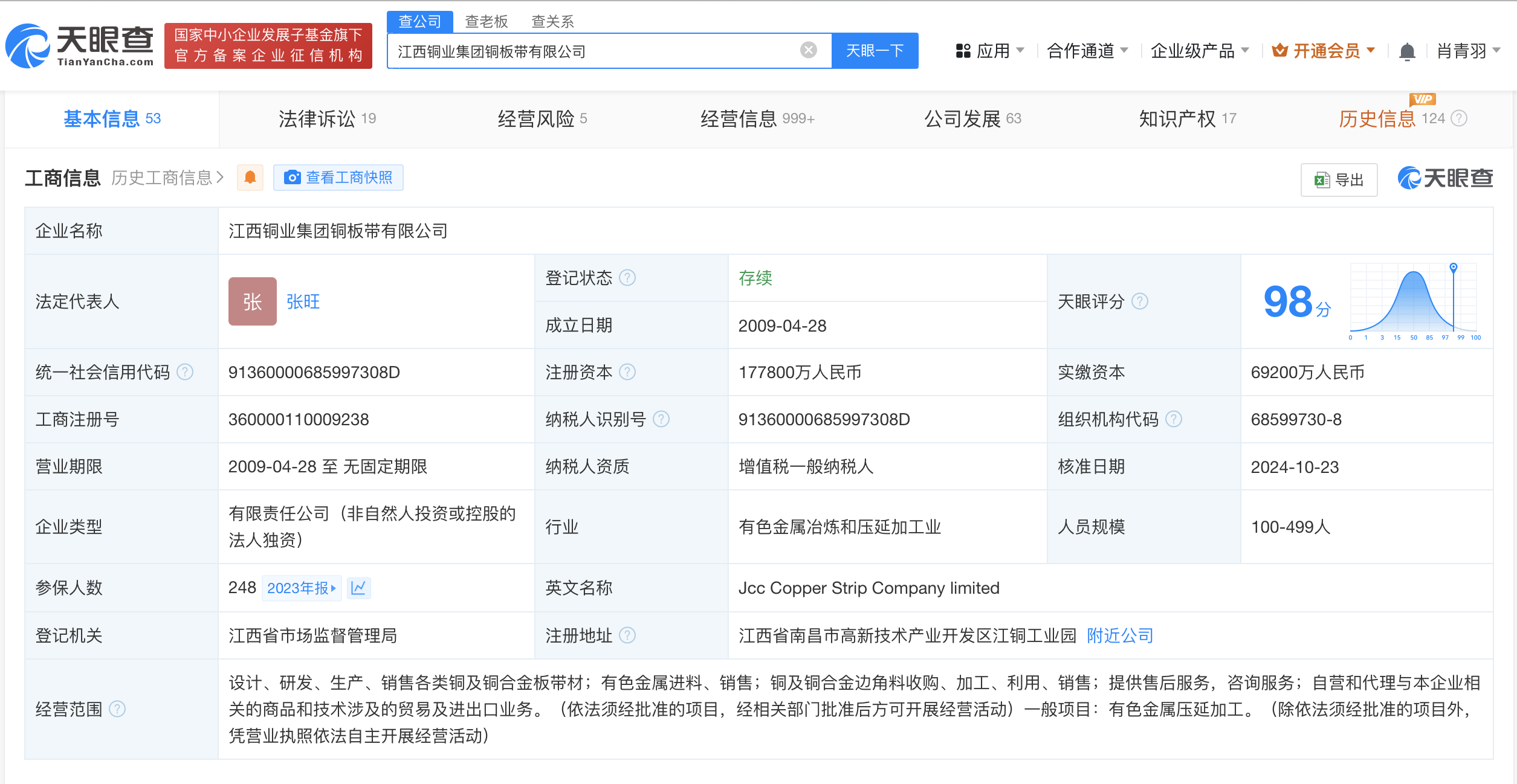Click the help icon next to 纳税人识别号
The image size is (1517, 784).
click(662, 419)
